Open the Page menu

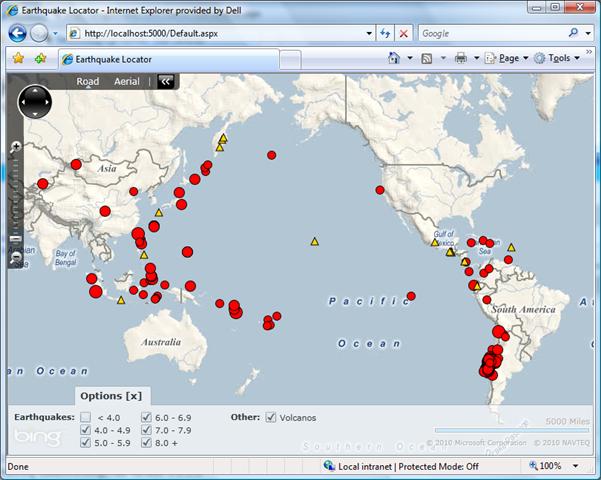[507, 58]
